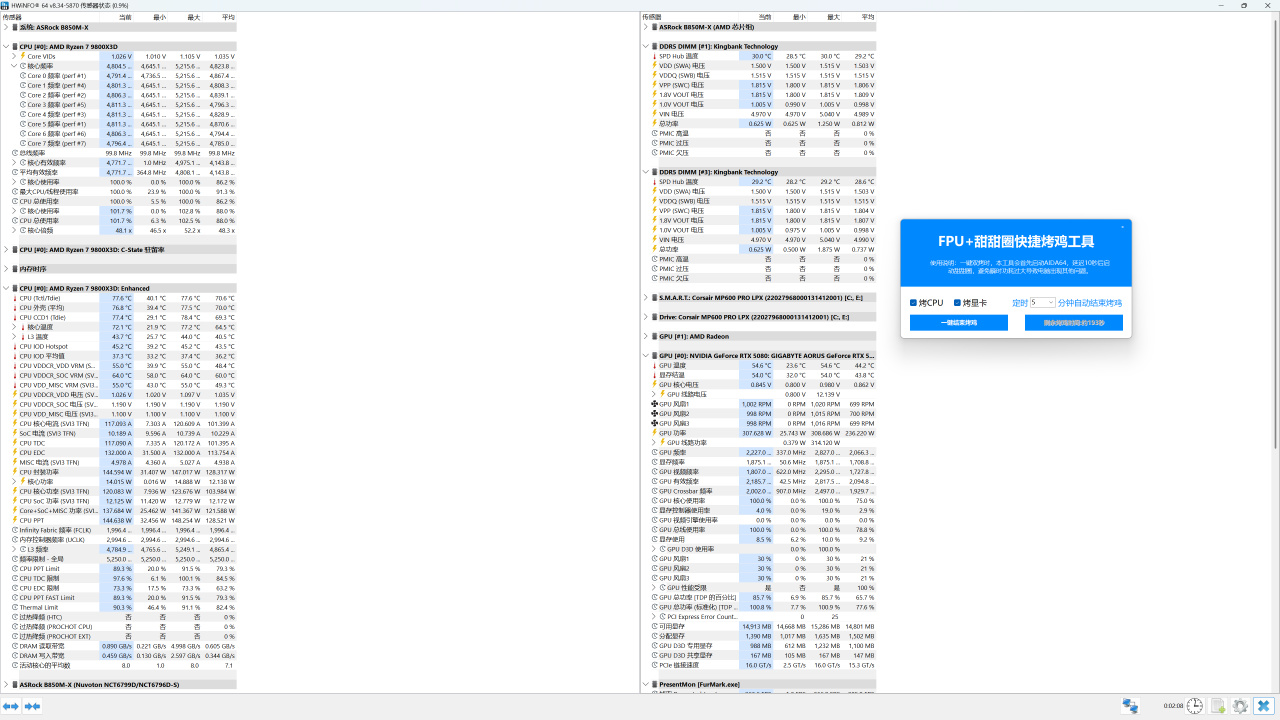Image resolution: width=1280 pixels, height=720 pixels.
Task: Expand the PresentMon [FurMark.exe] group
Action: [645, 685]
